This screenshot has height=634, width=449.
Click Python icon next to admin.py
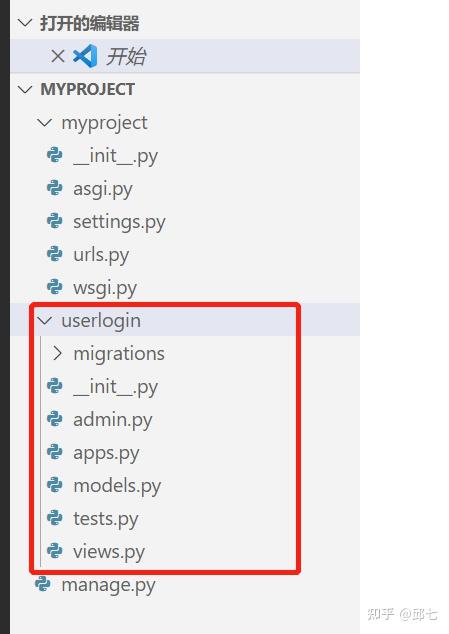click(x=55, y=419)
